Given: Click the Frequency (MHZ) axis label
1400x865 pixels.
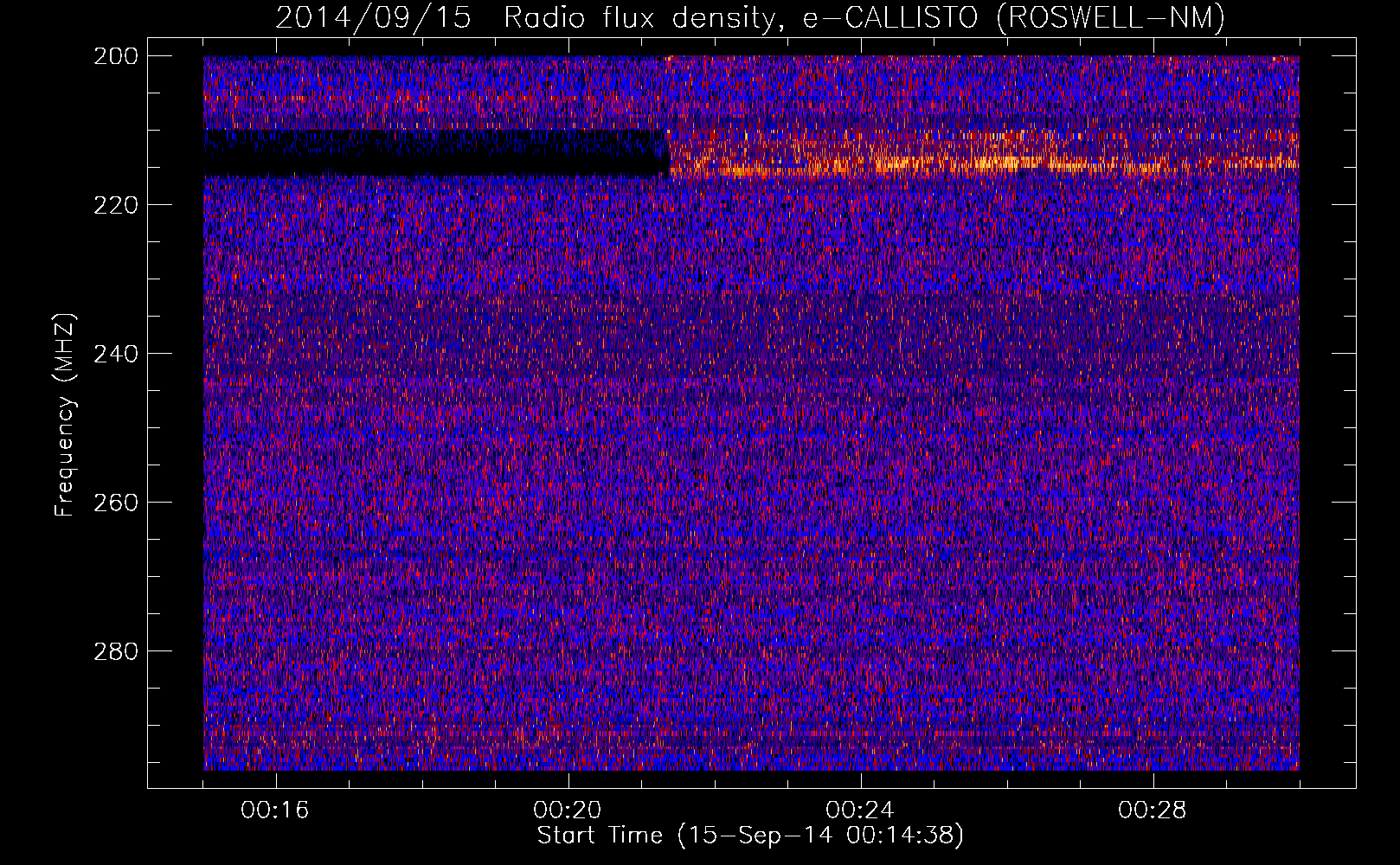Looking at the screenshot, I should tap(65, 415).
